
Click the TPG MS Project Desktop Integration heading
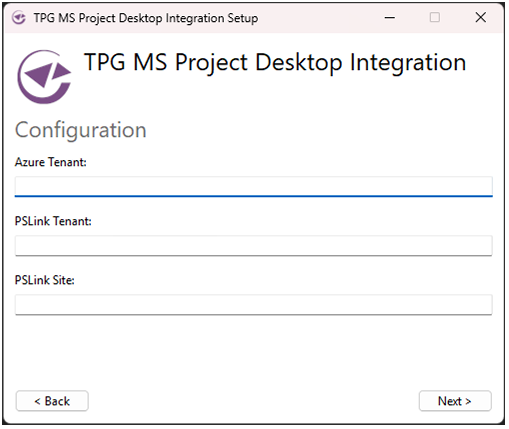pyautogui.click(x=275, y=62)
